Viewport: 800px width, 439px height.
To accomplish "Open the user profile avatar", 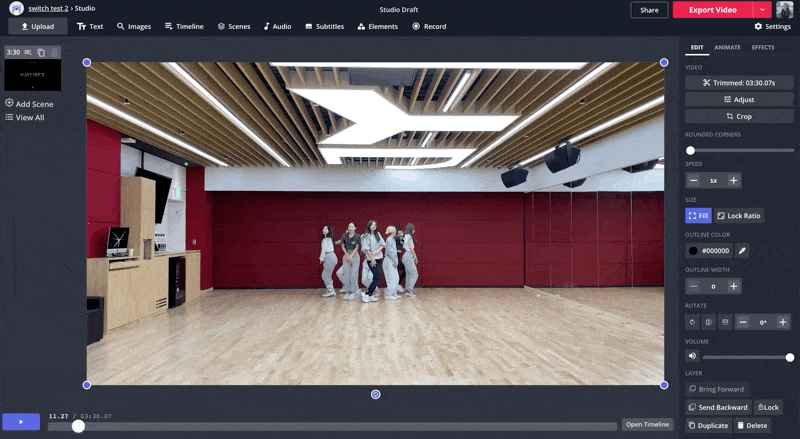I will pos(784,10).
